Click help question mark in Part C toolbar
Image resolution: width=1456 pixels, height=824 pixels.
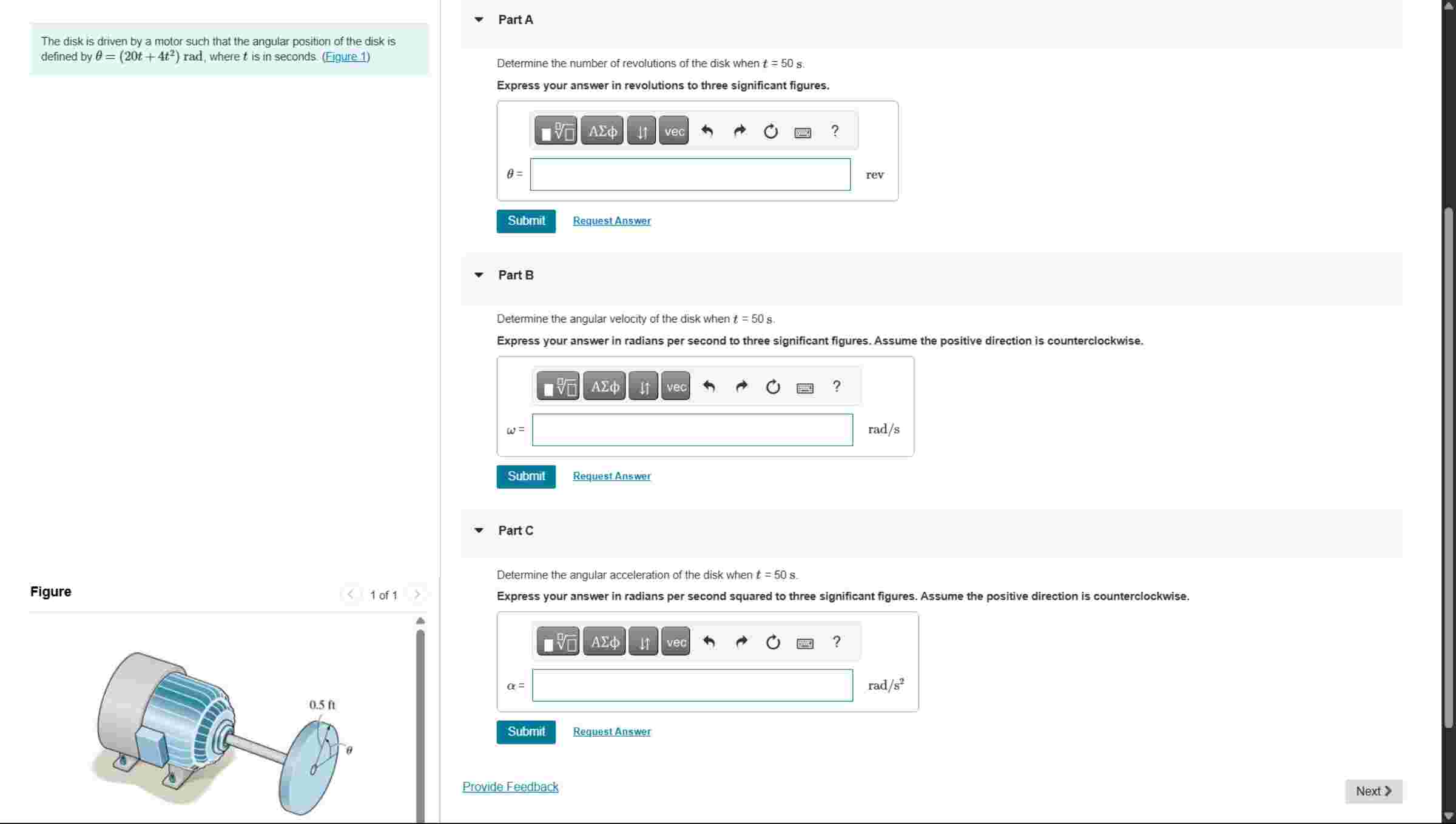(837, 641)
